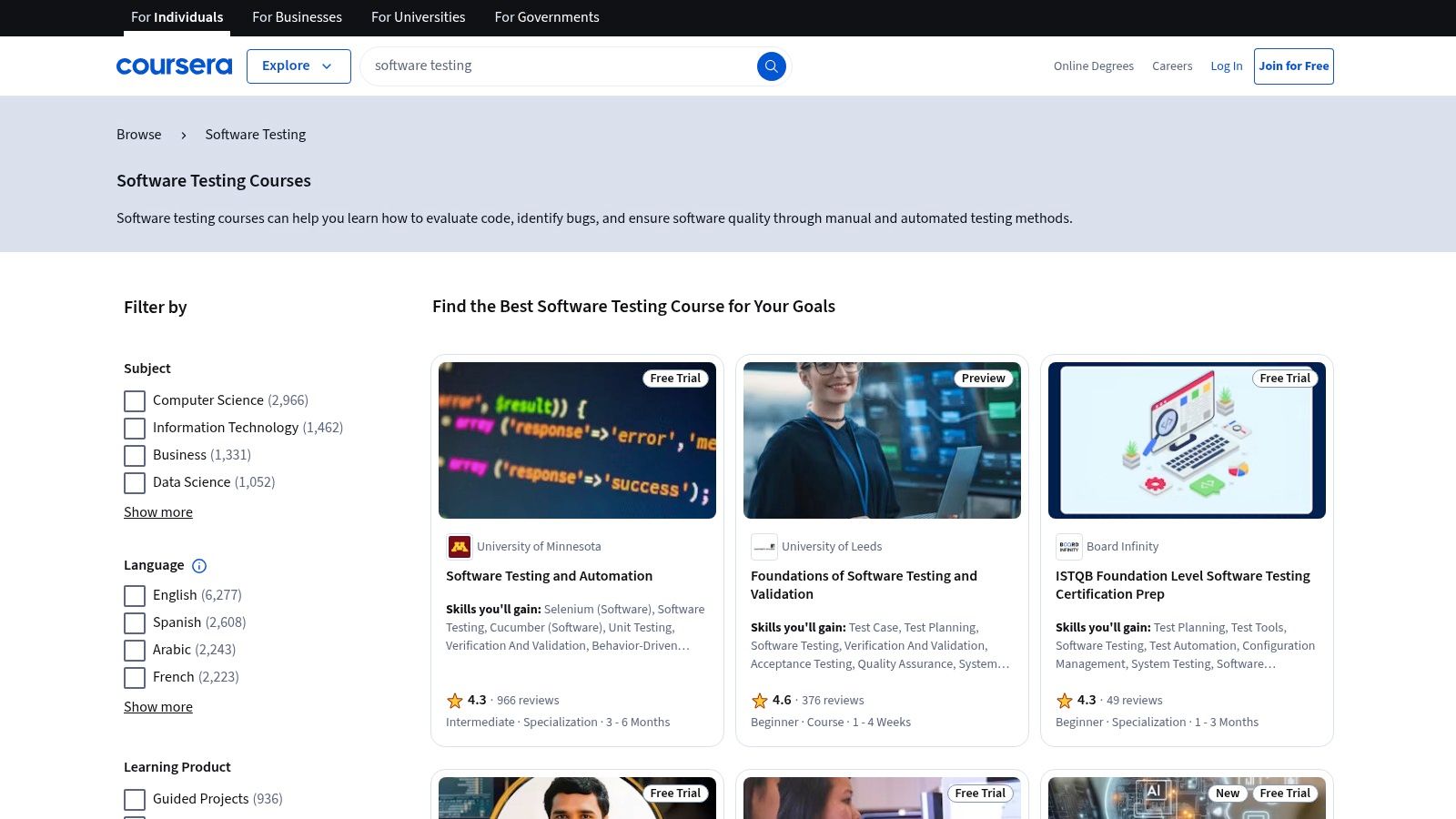The height and width of the screenshot is (819, 1456).
Task: Click the Board Infinity logo icon
Action: pos(1069,547)
